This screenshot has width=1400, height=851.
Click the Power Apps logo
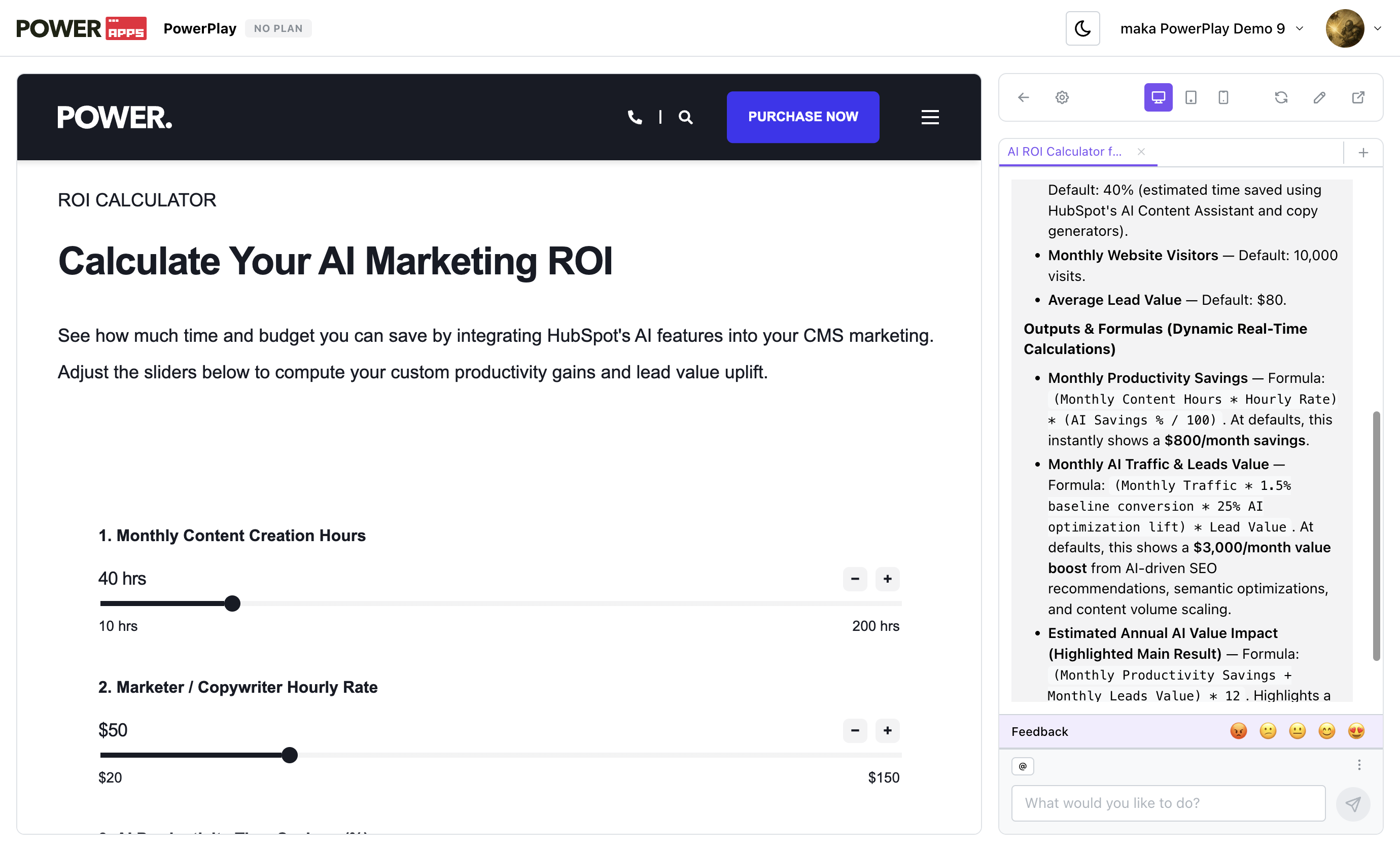click(81, 28)
